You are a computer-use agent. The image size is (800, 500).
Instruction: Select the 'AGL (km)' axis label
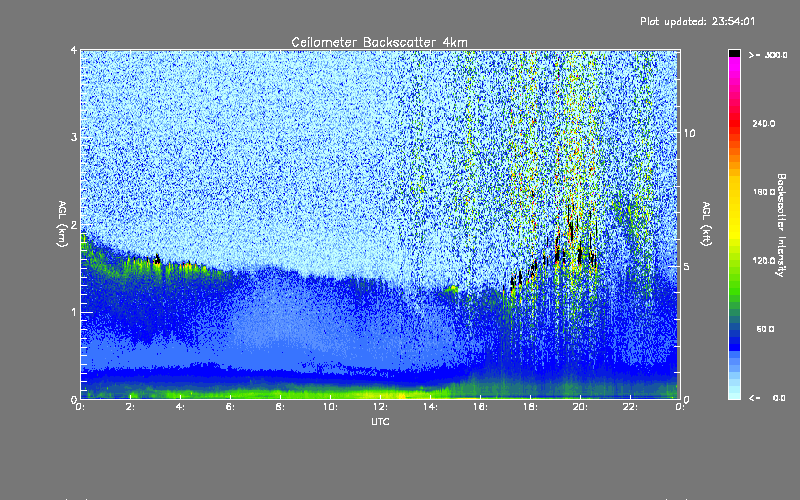click(x=62, y=224)
